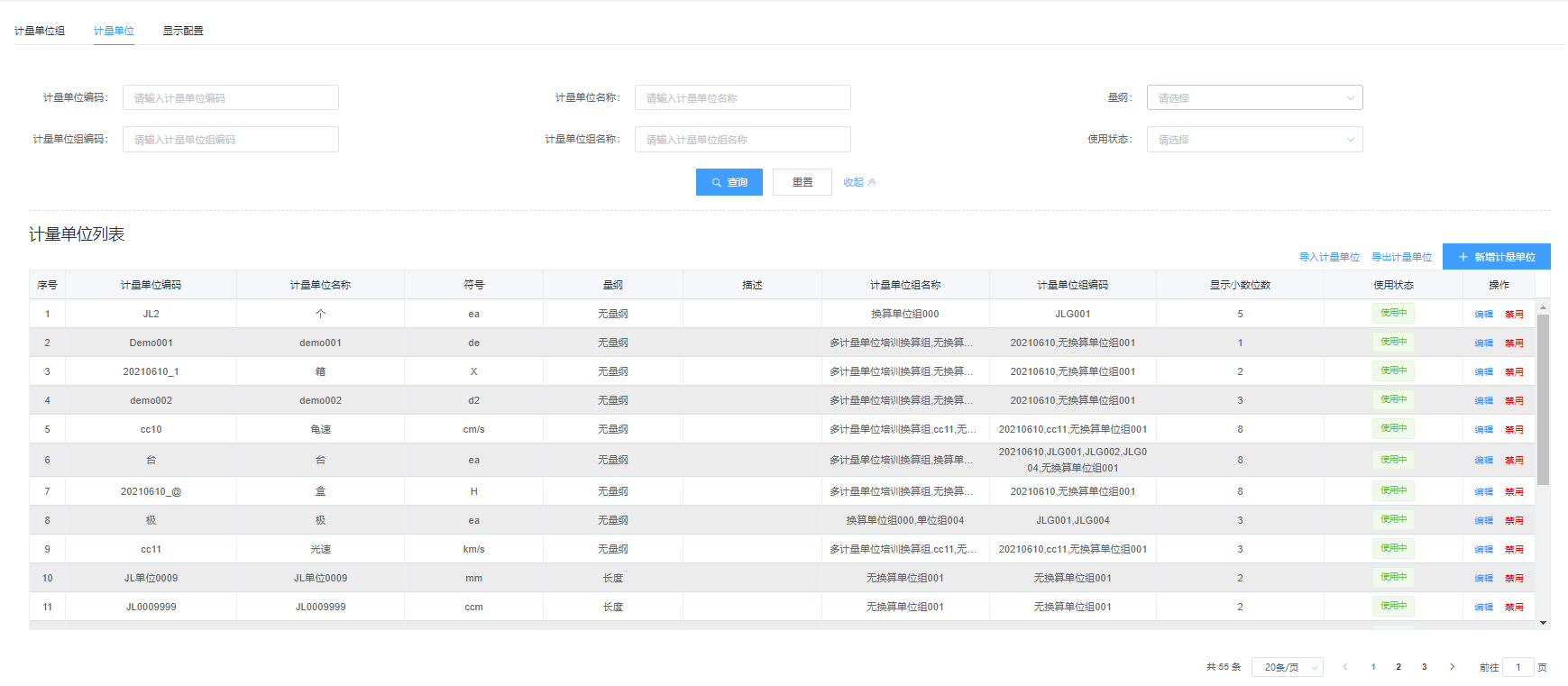Click the 查询 search button
The image size is (1568, 686).
729,182
